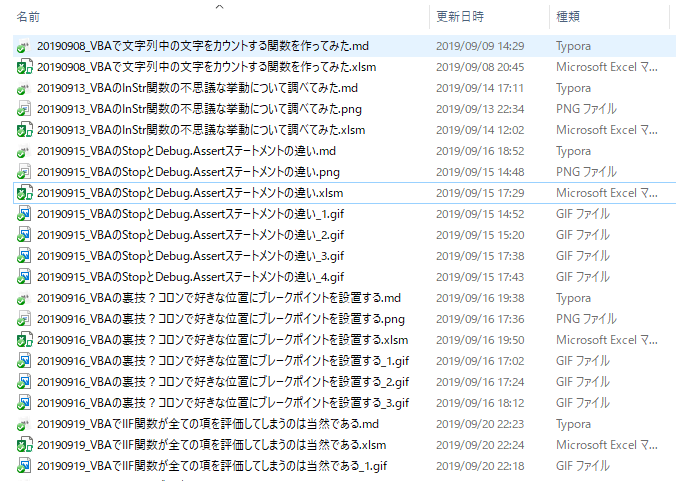Click GIF icon of 20190915 違い_3.gif

24,256
